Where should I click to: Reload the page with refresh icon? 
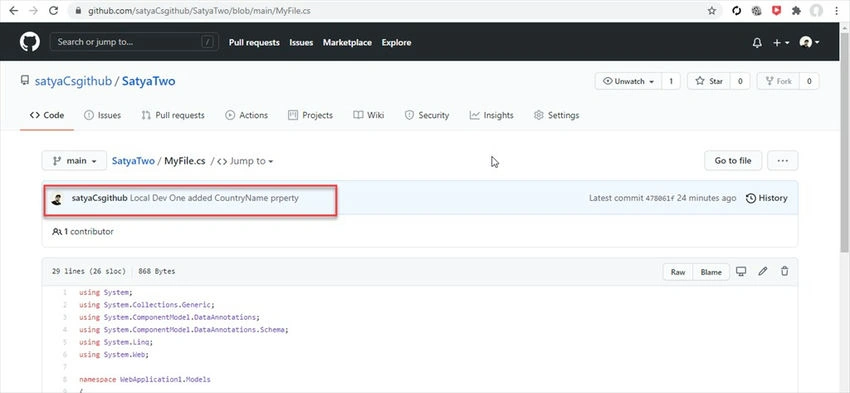click(x=53, y=11)
